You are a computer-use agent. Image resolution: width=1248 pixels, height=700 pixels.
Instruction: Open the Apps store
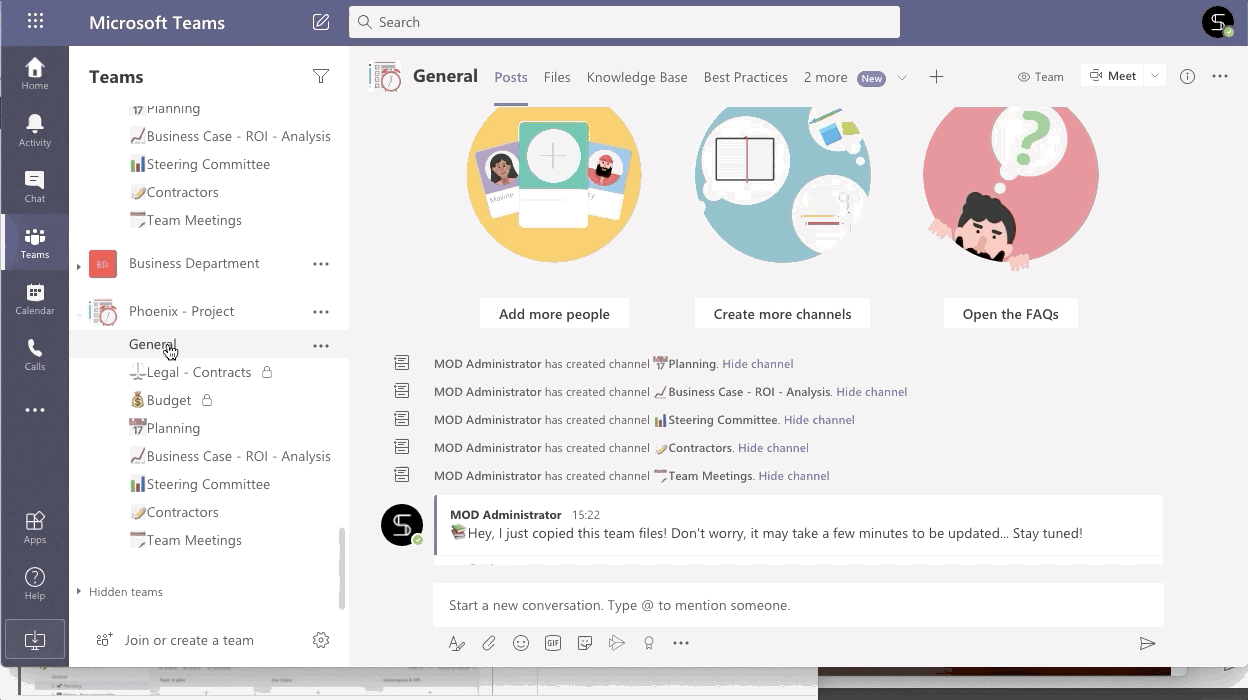tap(35, 527)
